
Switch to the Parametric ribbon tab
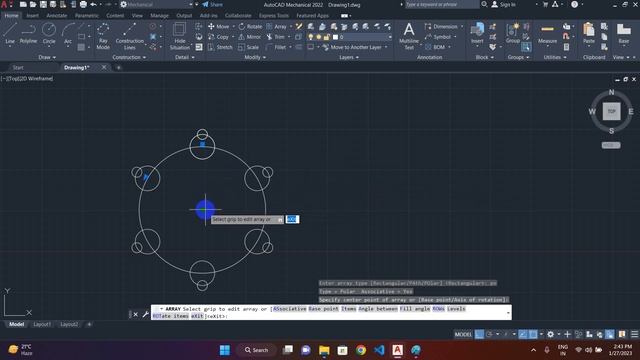tap(87, 16)
